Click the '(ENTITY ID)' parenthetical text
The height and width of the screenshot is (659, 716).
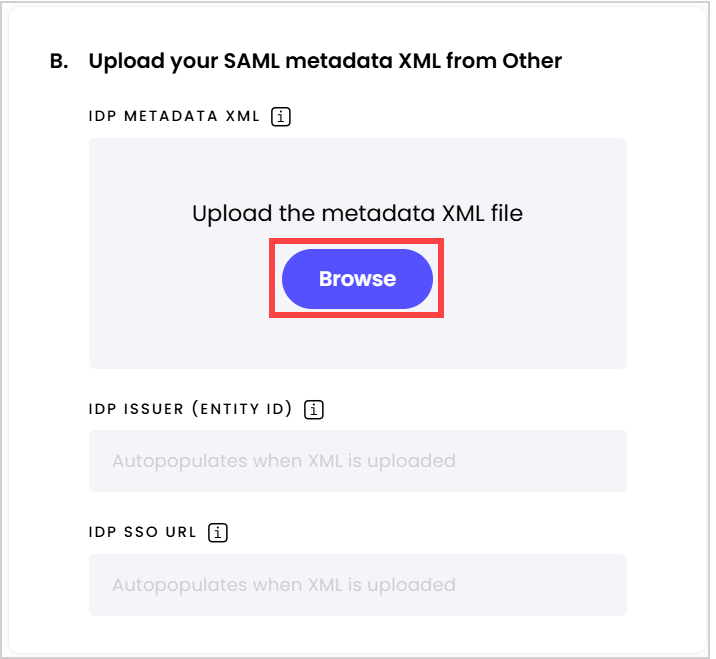point(242,409)
